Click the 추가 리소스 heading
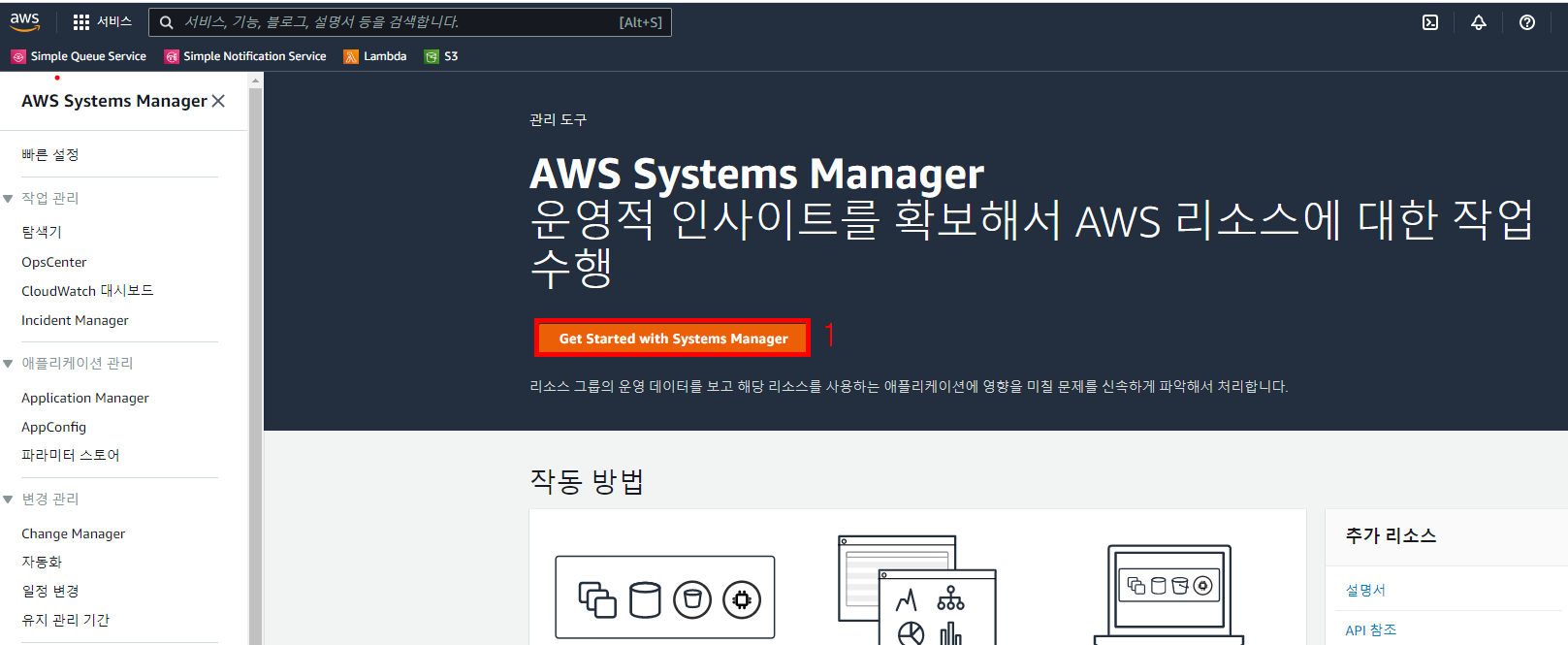The image size is (1568, 645). coord(1391,535)
